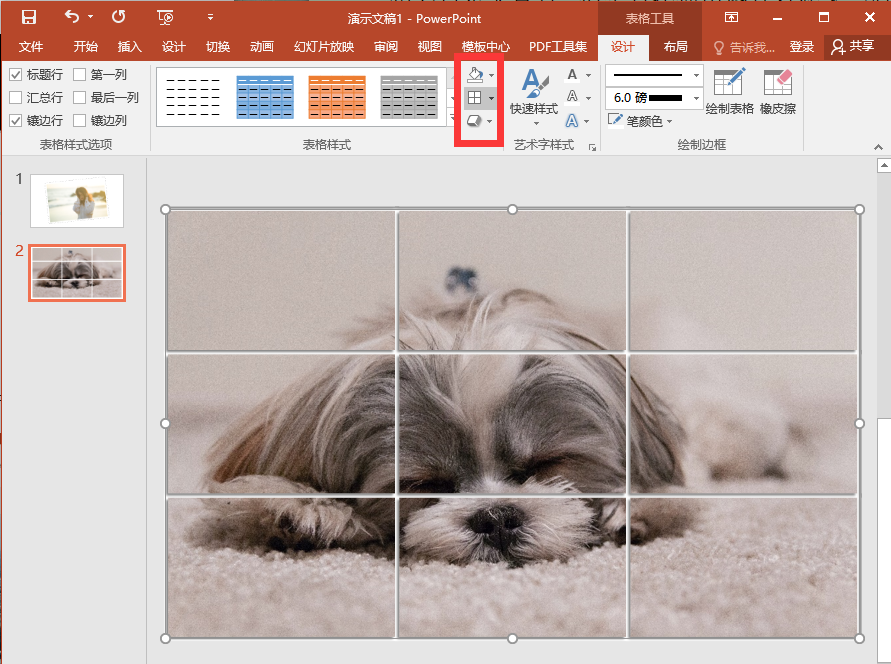Open Undo history dropdown arrow
This screenshot has width=891, height=664.
90,17
